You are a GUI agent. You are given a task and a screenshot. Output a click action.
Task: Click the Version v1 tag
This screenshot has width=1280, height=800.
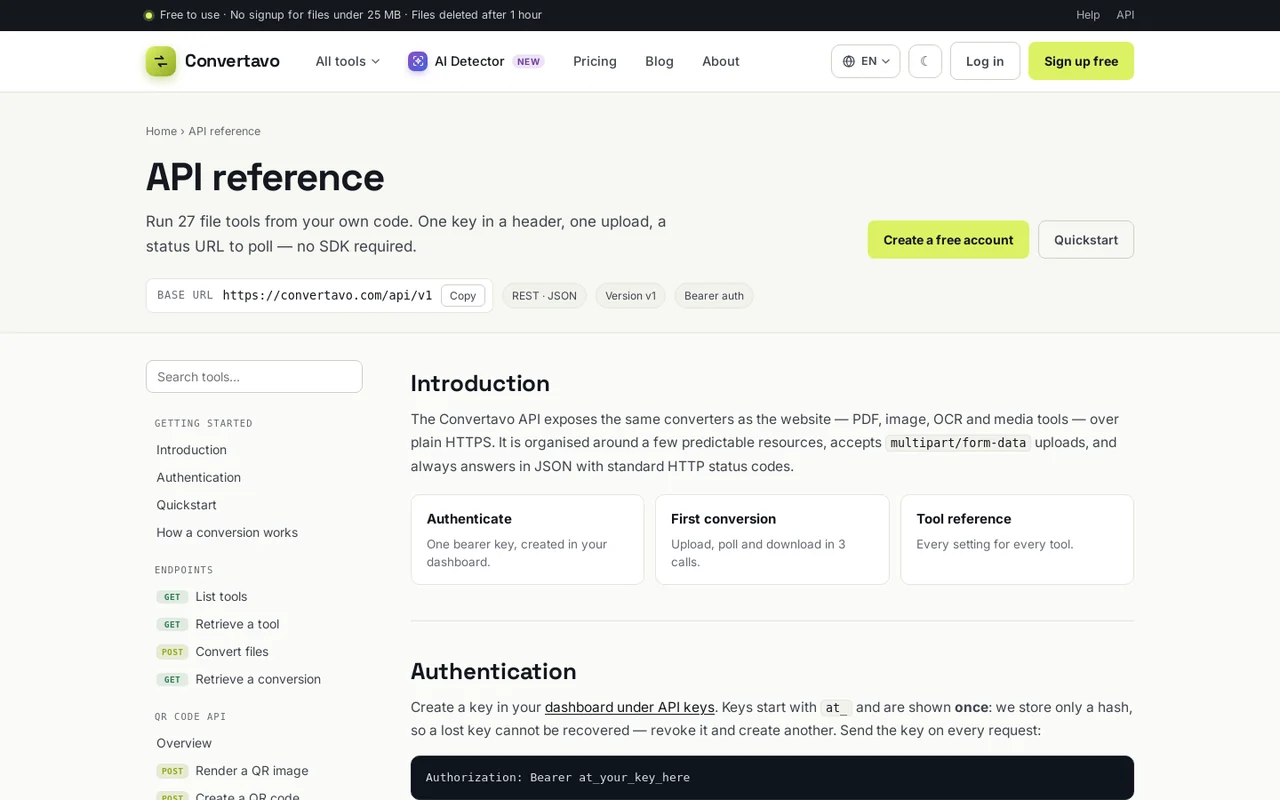pos(630,296)
